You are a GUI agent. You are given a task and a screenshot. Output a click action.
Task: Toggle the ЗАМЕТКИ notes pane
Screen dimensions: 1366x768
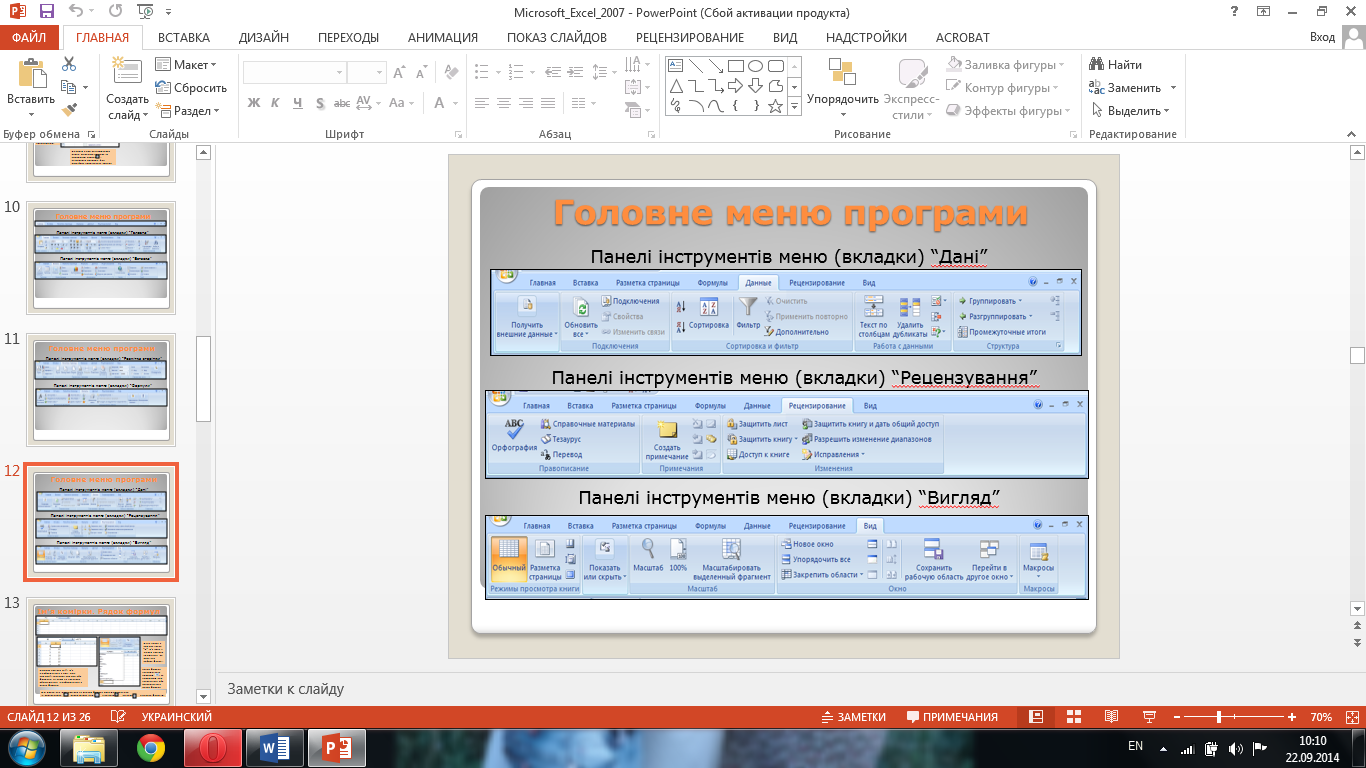(x=853, y=717)
